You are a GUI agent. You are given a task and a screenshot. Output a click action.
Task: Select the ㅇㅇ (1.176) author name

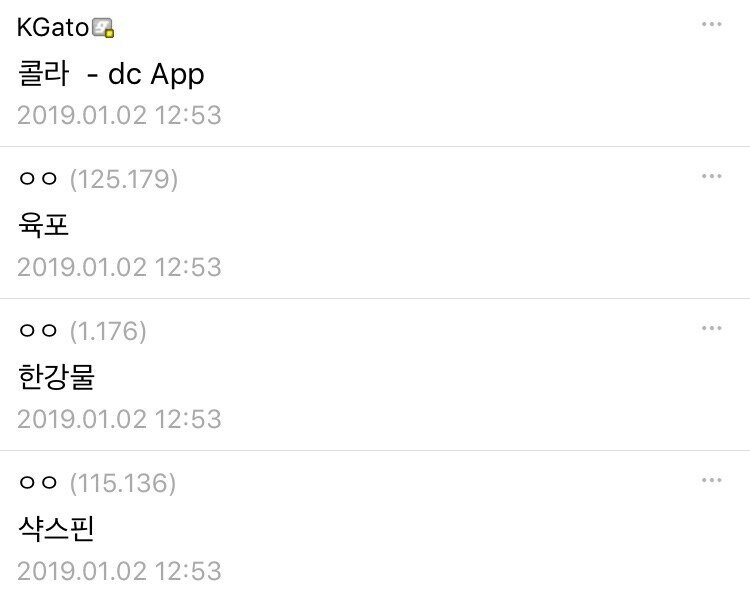(x=38, y=330)
